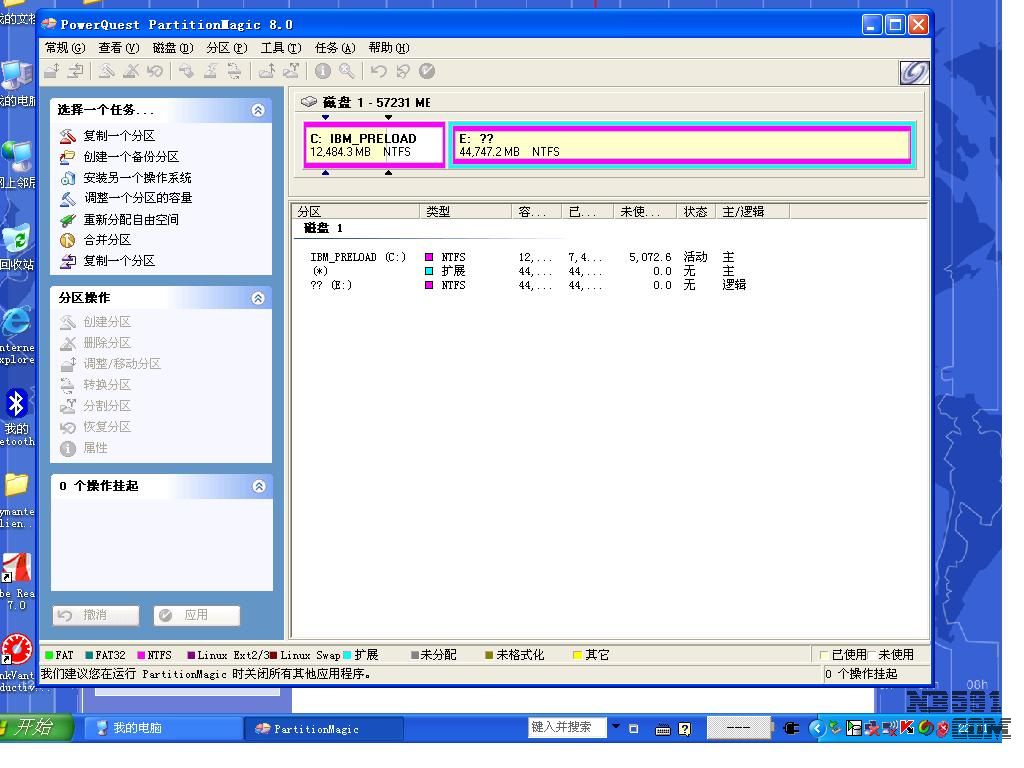Click the disk icon next to 磁盘 1

[x=309, y=102]
